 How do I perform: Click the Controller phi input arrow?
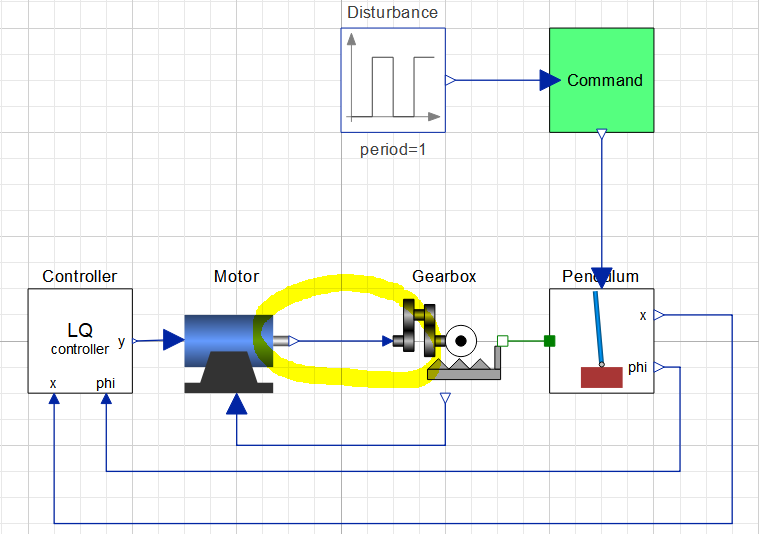pos(106,399)
